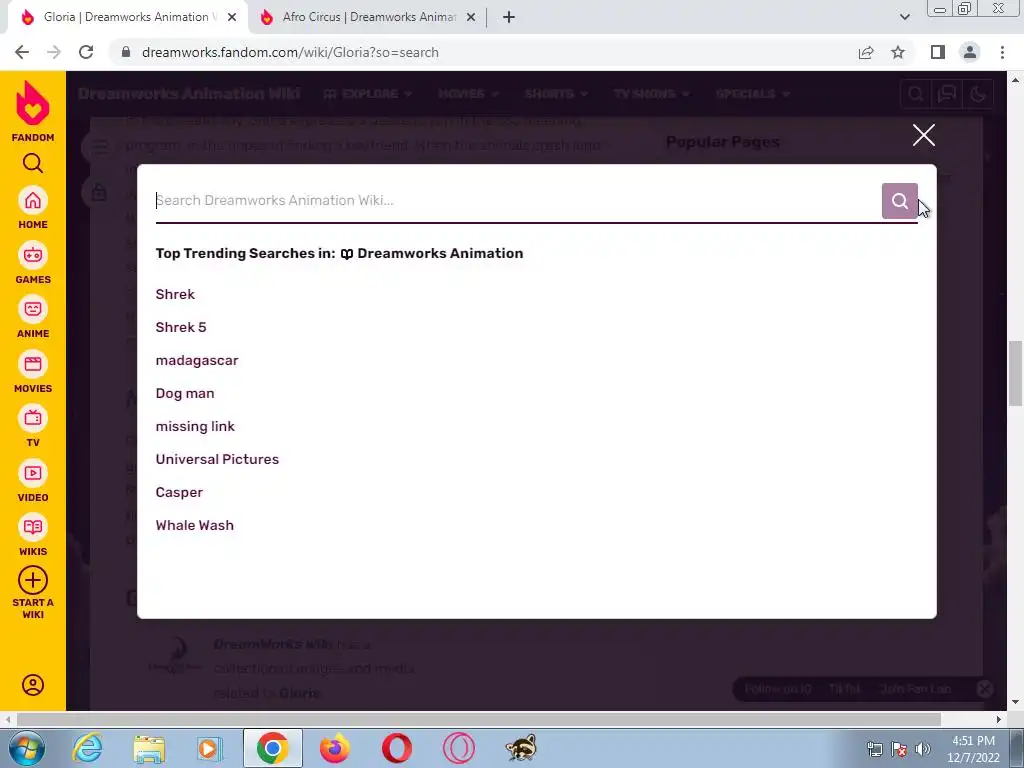
Task: Open the user profile icon in sidebar
Action: [x=33, y=684]
